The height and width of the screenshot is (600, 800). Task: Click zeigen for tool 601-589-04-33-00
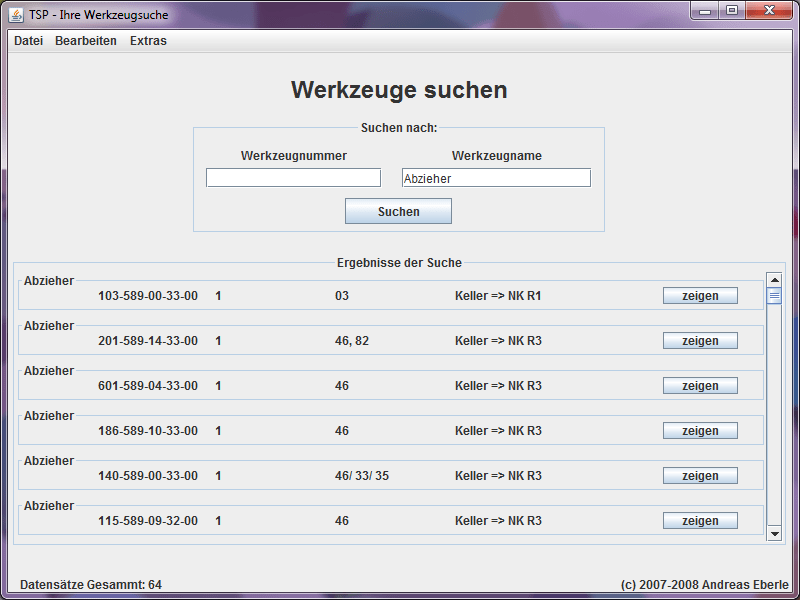click(x=700, y=385)
